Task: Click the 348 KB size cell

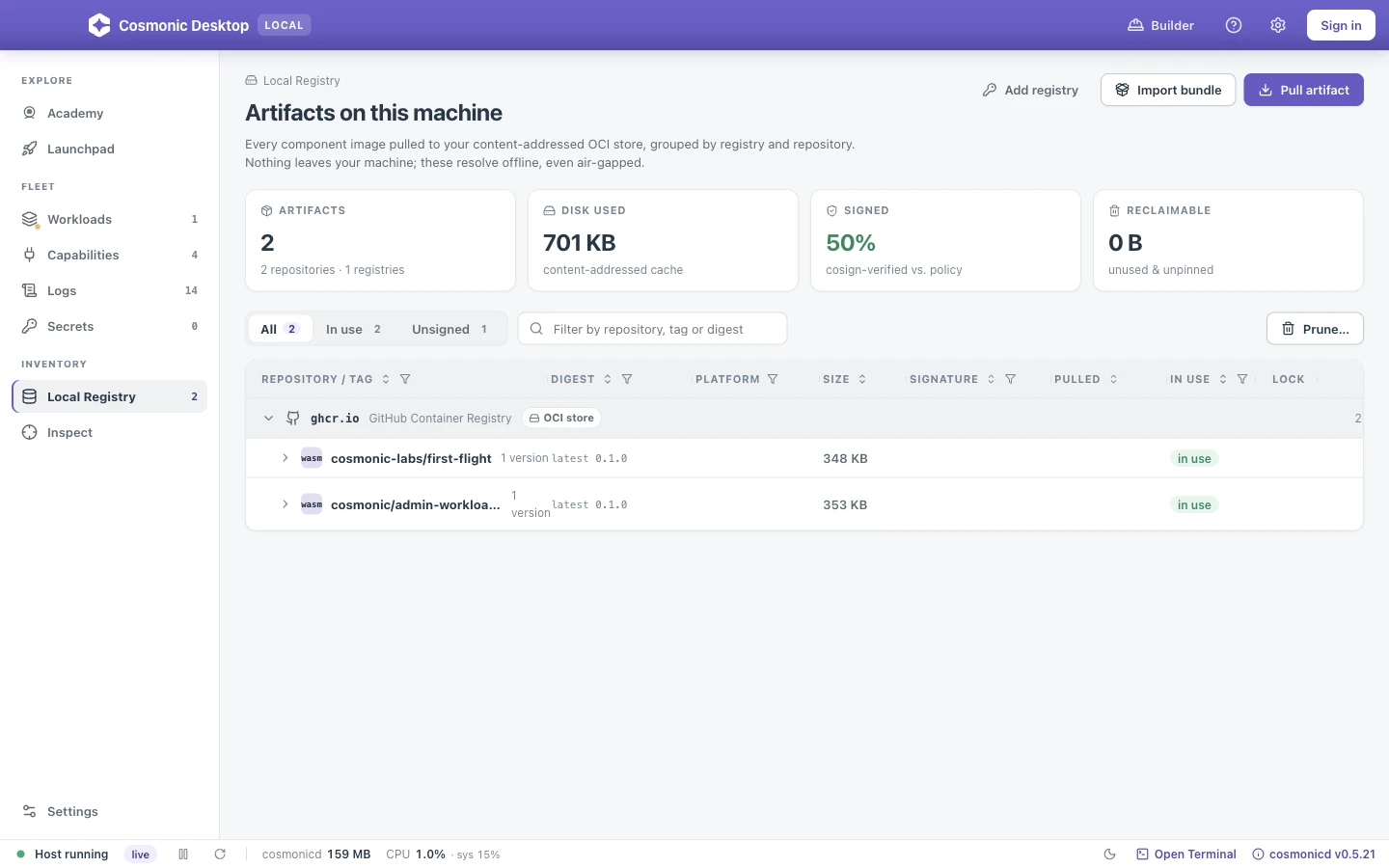Action: [x=845, y=458]
